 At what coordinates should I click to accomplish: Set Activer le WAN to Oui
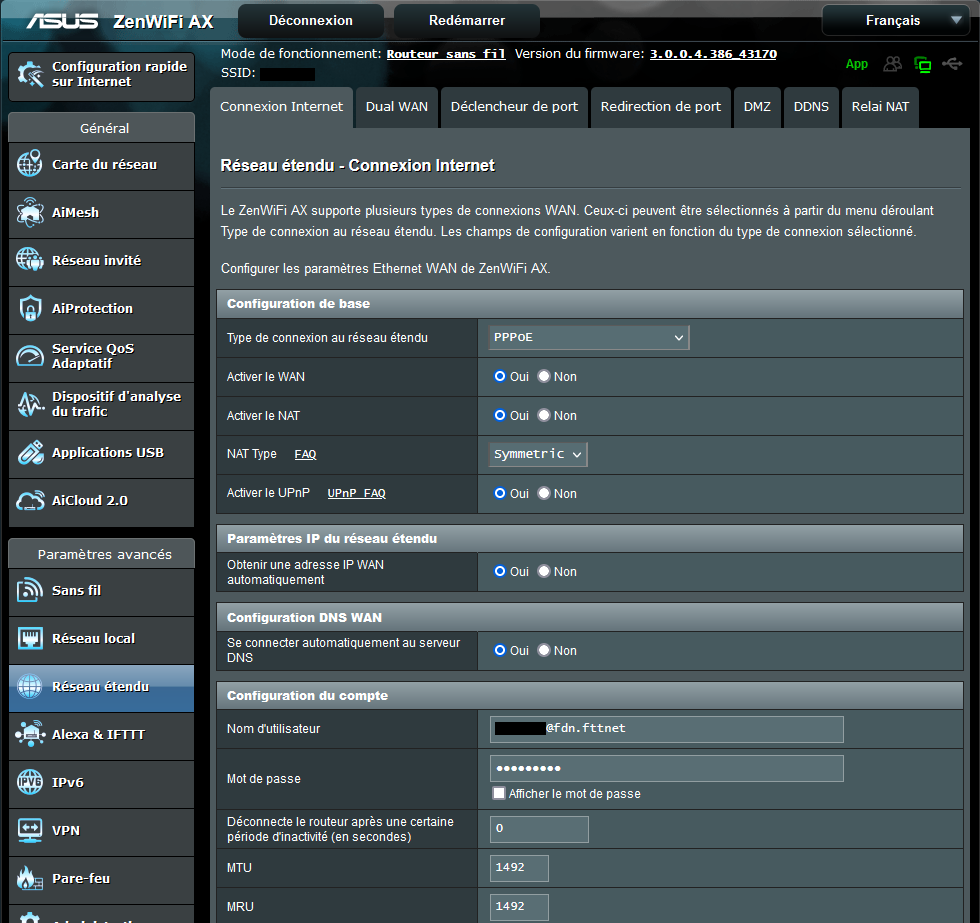[x=499, y=376]
